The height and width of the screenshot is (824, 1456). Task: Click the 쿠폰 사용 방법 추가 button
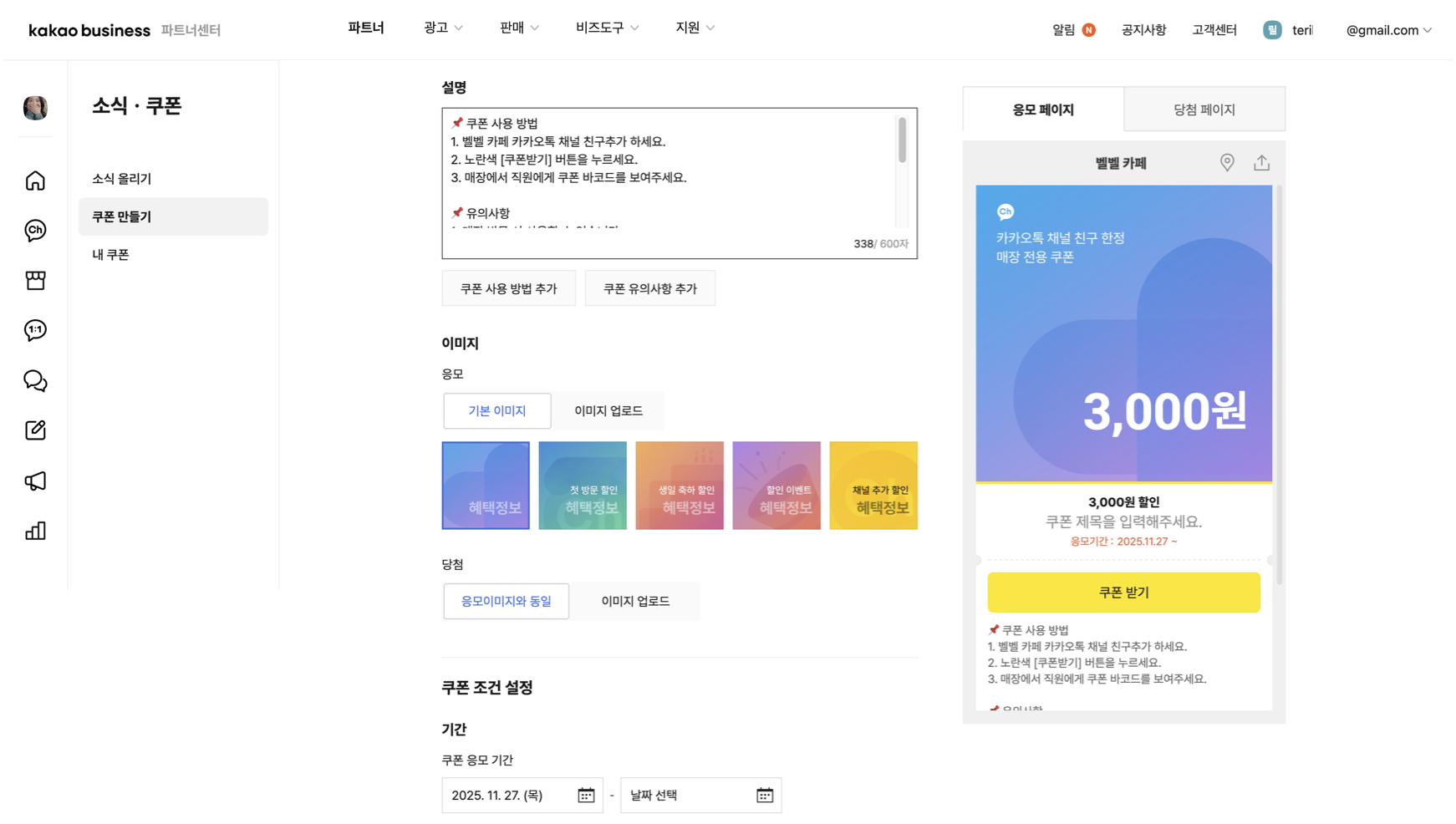pyautogui.click(x=508, y=288)
